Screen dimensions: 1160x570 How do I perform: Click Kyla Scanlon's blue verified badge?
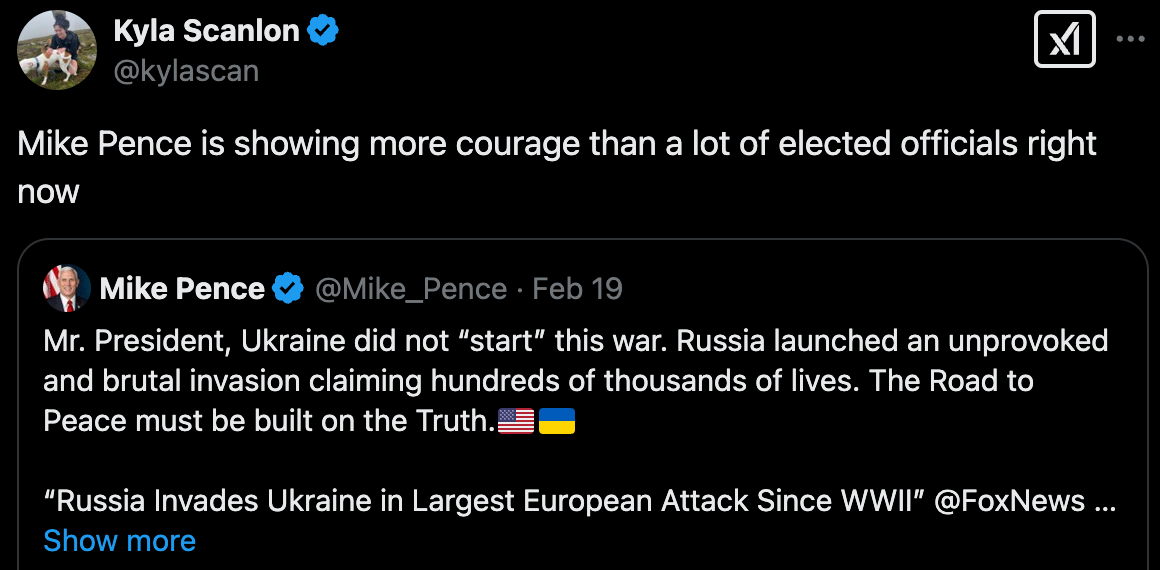[322, 31]
